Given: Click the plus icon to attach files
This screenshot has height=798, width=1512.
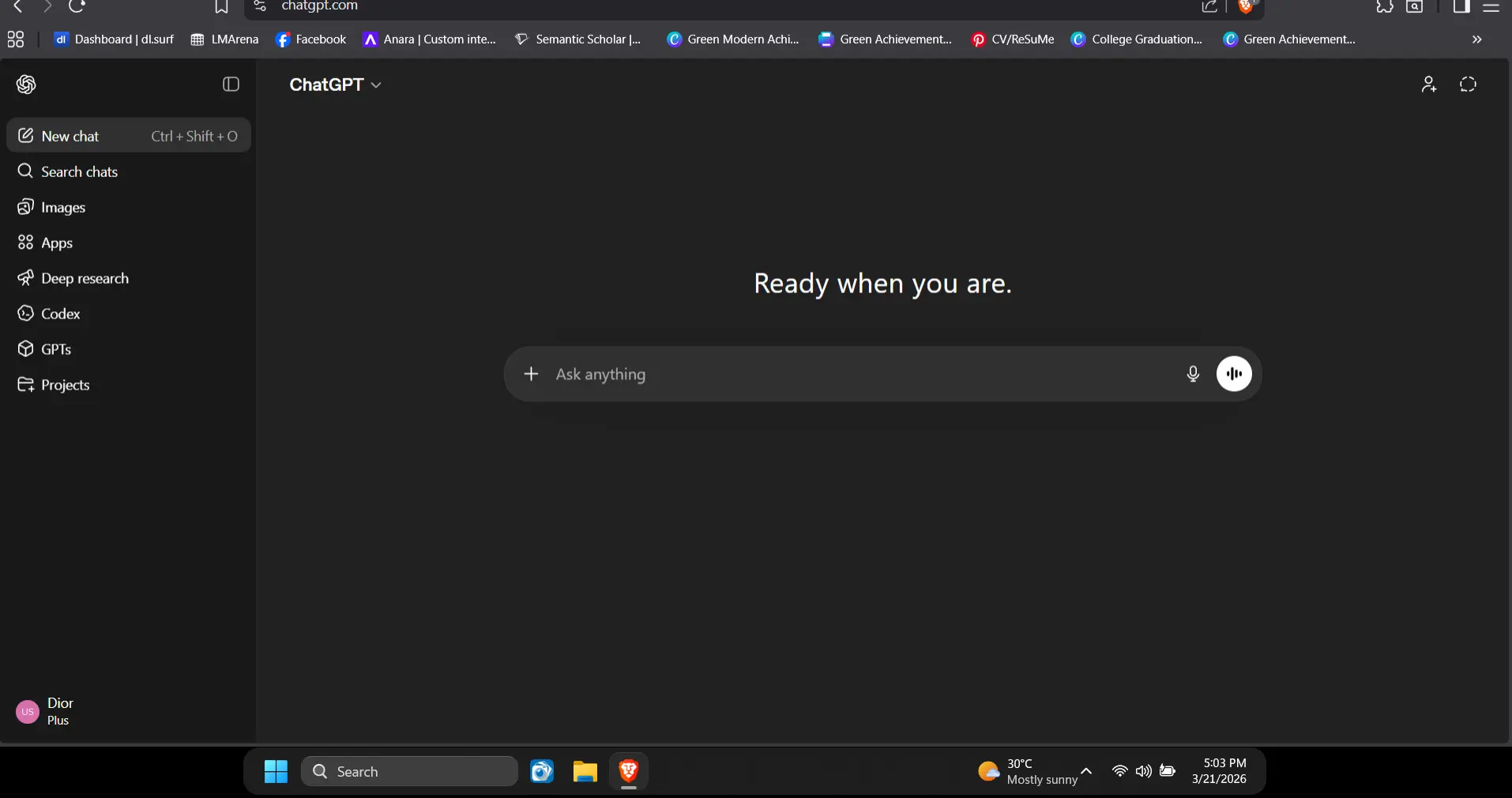Looking at the screenshot, I should pyautogui.click(x=531, y=374).
